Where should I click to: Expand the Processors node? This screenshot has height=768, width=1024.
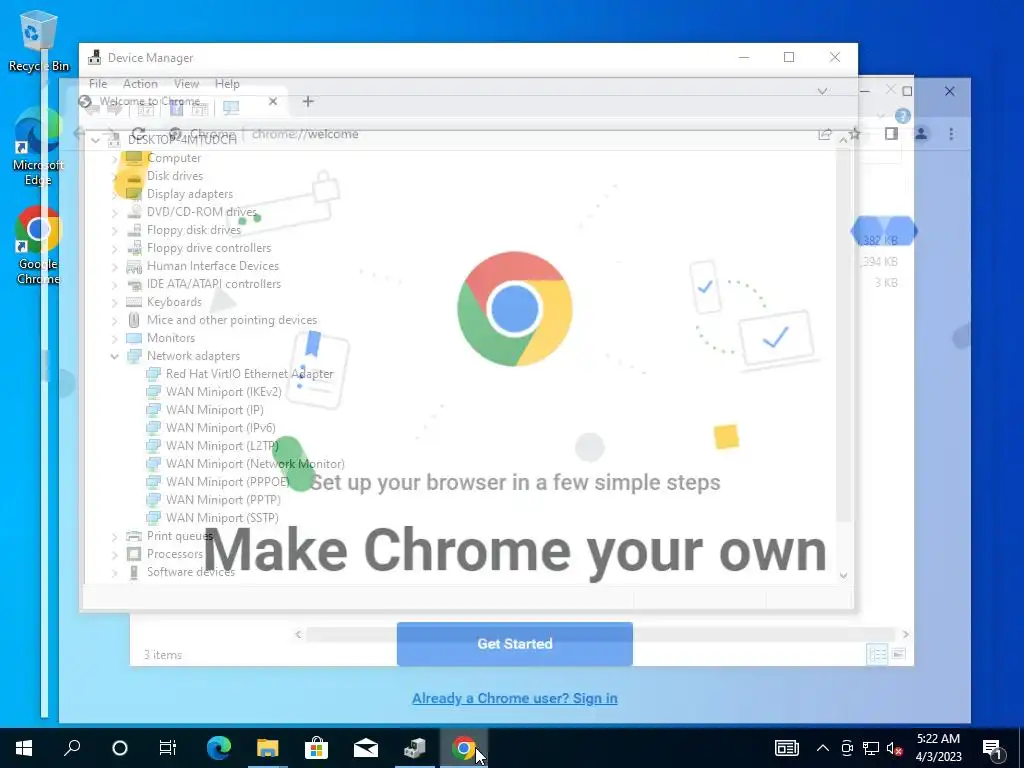click(114, 554)
